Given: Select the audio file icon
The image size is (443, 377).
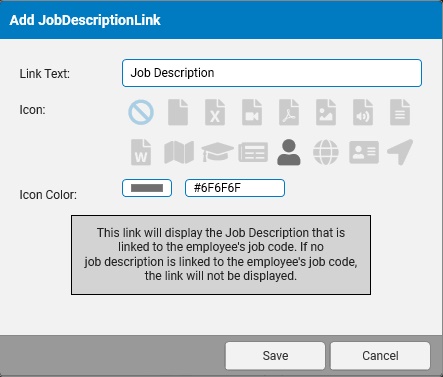Looking at the screenshot, I should [x=363, y=112].
